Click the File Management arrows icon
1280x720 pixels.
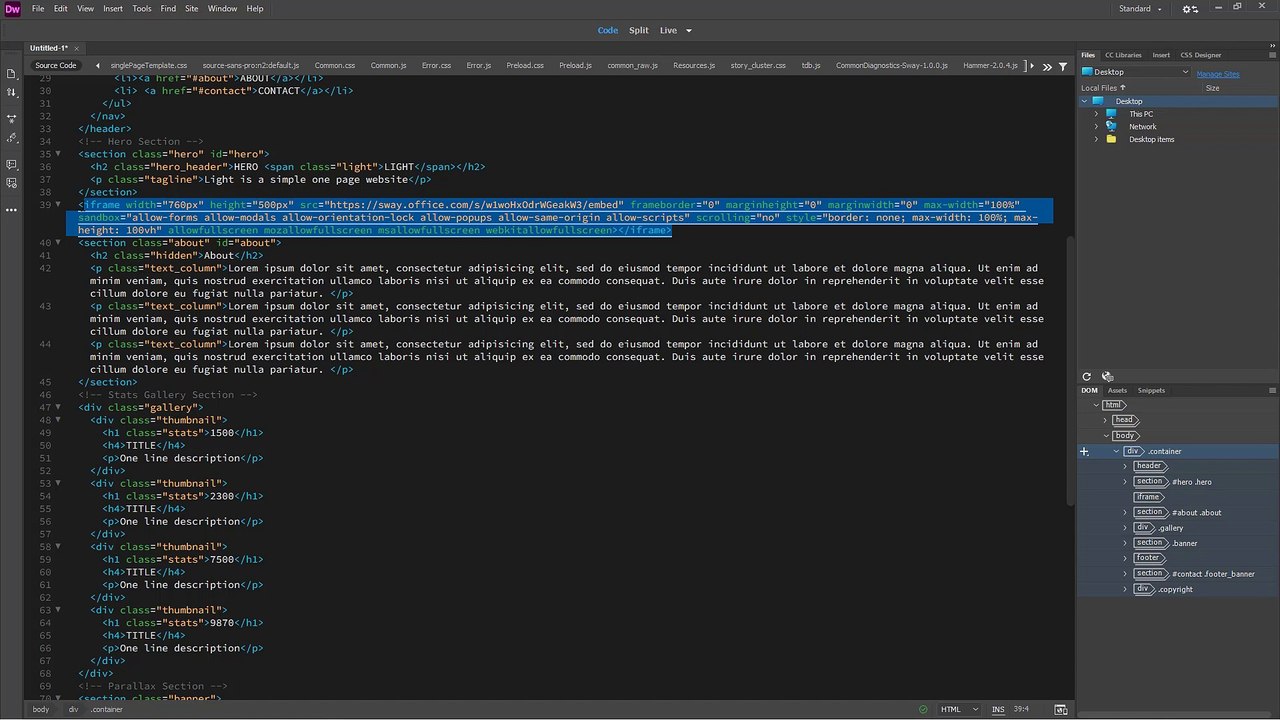tap(12, 93)
